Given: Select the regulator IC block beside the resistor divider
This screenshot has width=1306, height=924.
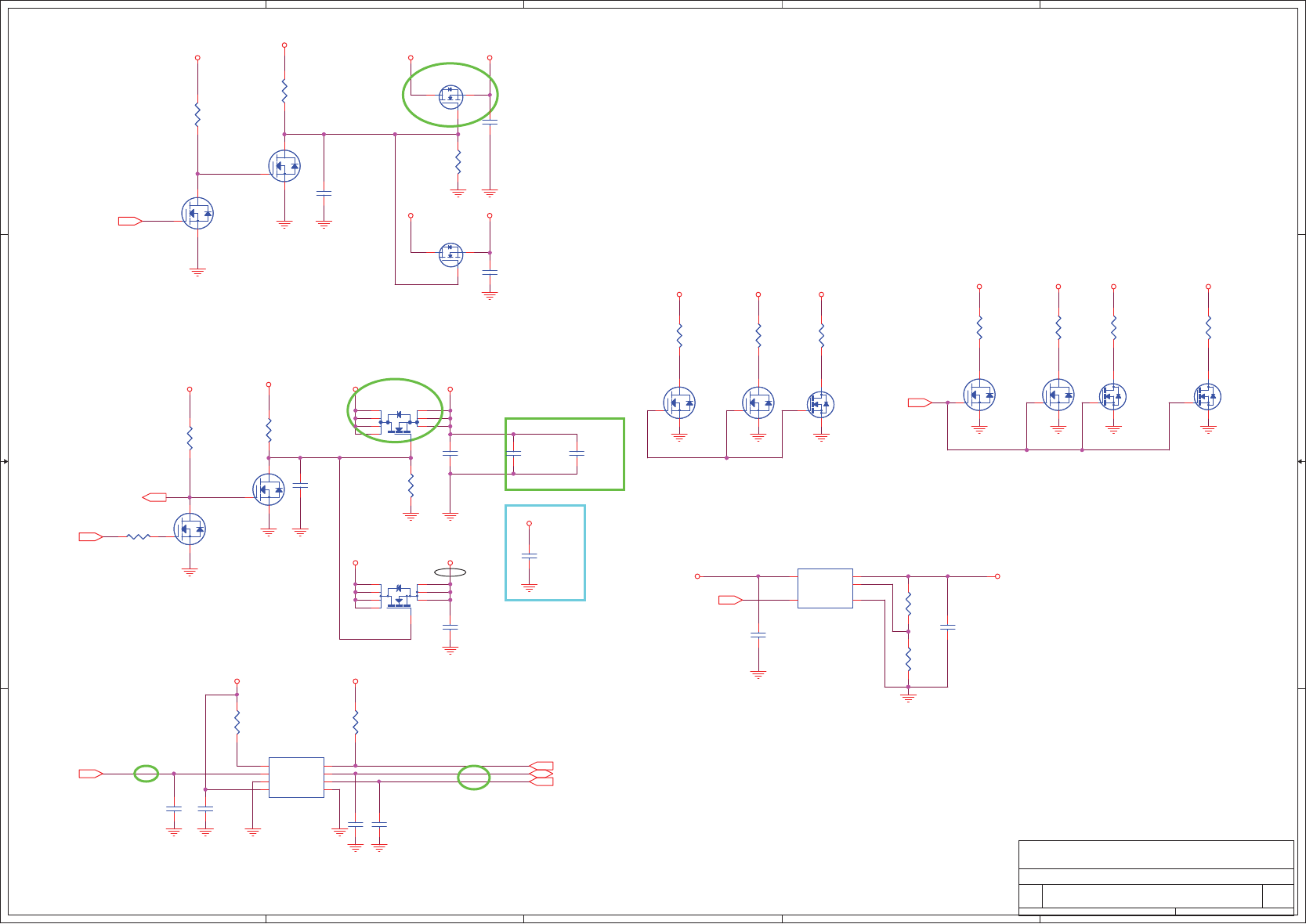Looking at the screenshot, I should 825,588.
